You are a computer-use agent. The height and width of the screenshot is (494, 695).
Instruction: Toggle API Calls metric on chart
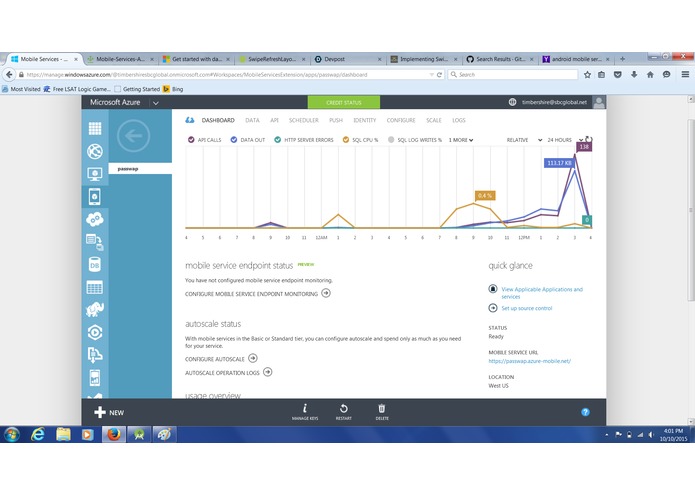204,140
